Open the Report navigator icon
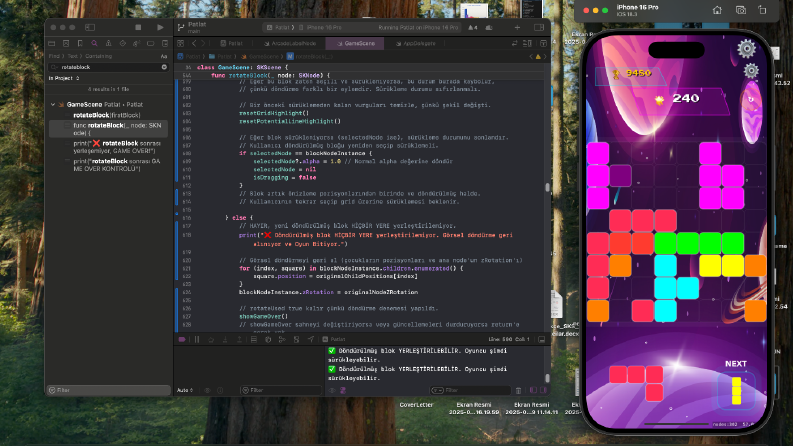The image size is (793, 446). coord(164,43)
